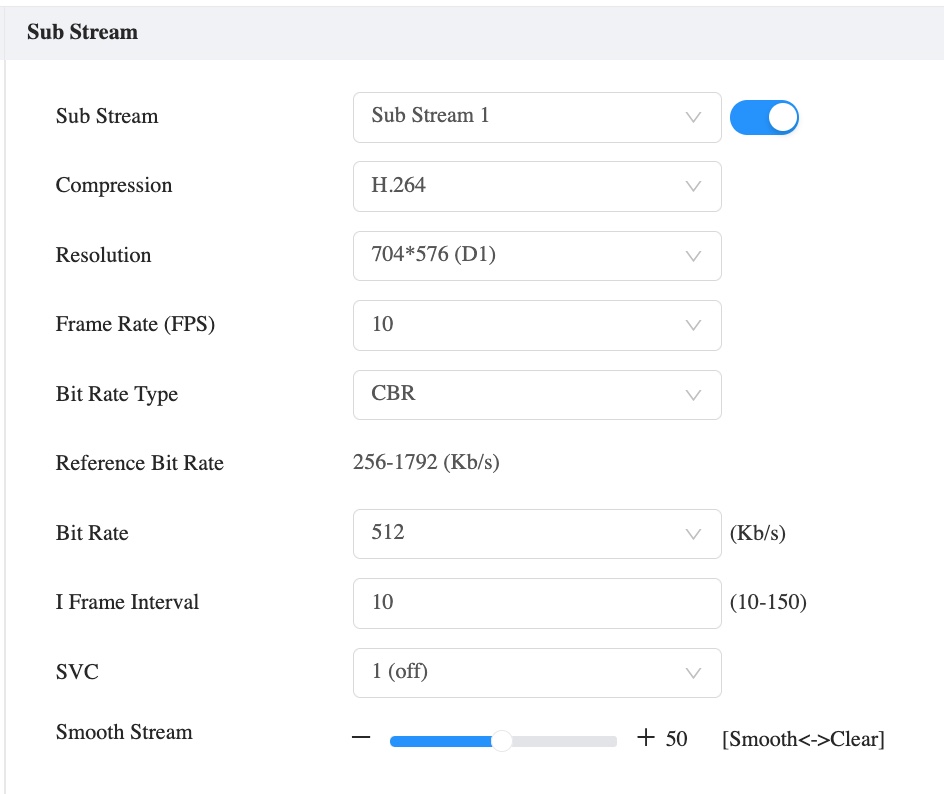Screen dimensions: 944x794
Task: Click the chevron arrow in Frame Rate field
Action: coord(693,325)
